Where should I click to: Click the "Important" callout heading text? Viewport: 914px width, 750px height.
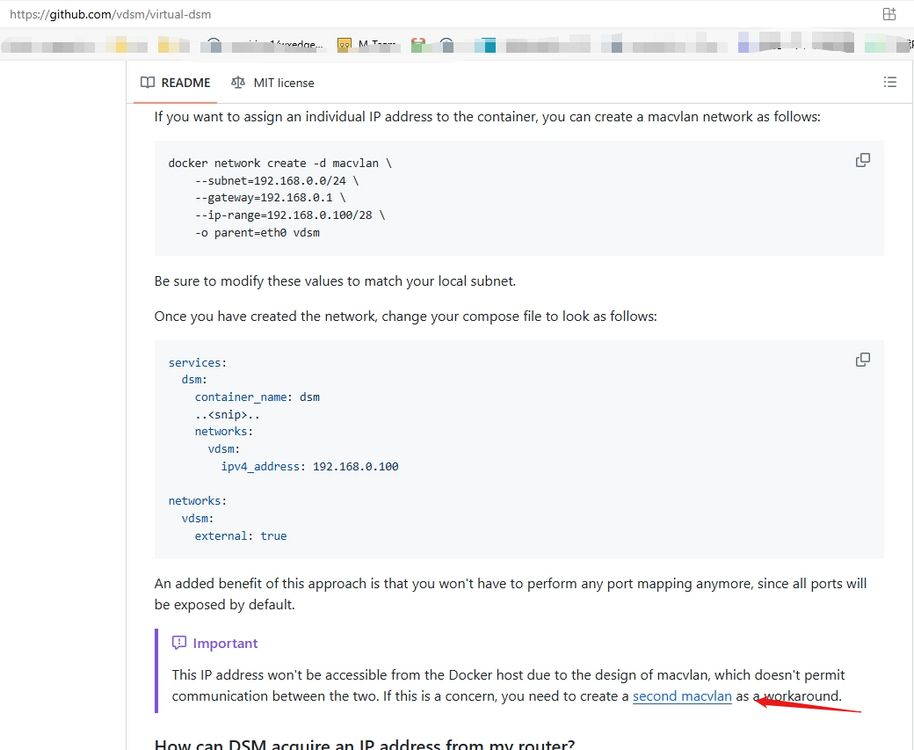[225, 643]
